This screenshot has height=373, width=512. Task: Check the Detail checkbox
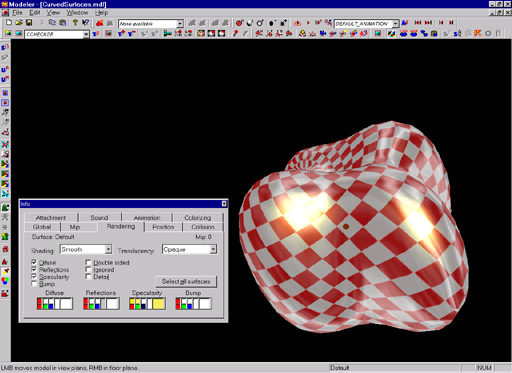88,277
